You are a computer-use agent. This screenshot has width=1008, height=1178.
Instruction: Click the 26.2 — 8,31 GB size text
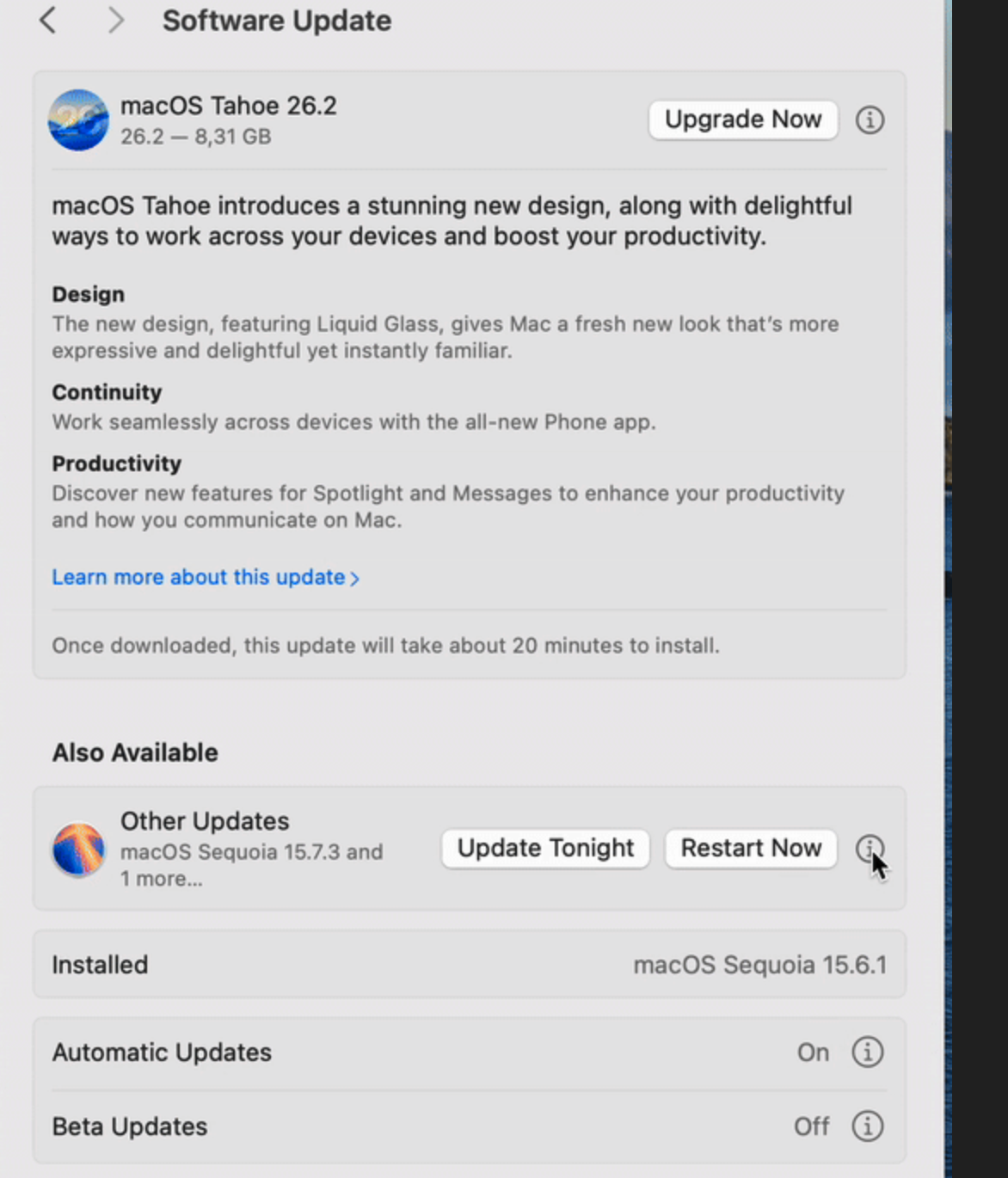click(196, 137)
